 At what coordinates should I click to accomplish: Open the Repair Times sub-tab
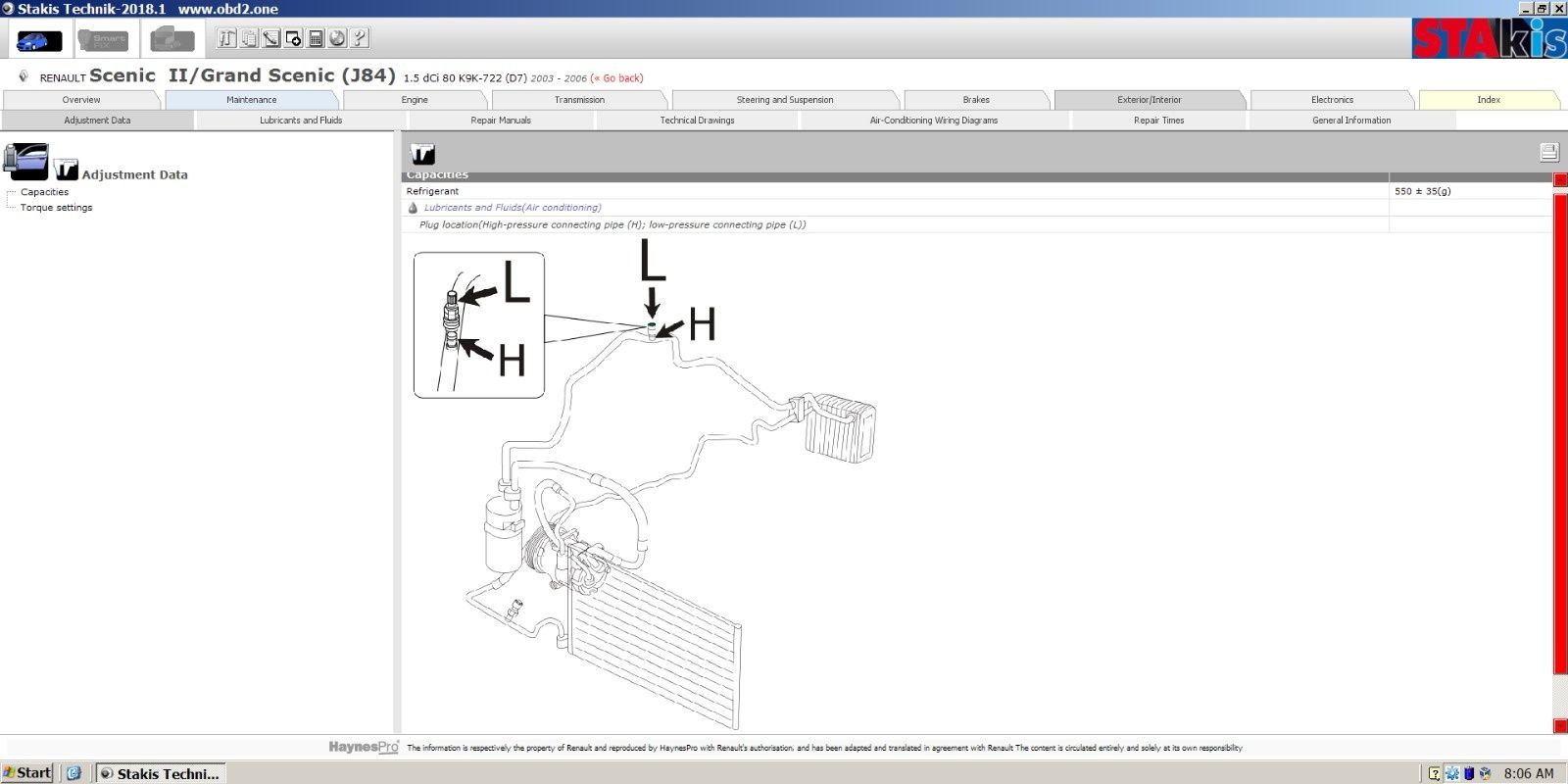coord(1158,121)
